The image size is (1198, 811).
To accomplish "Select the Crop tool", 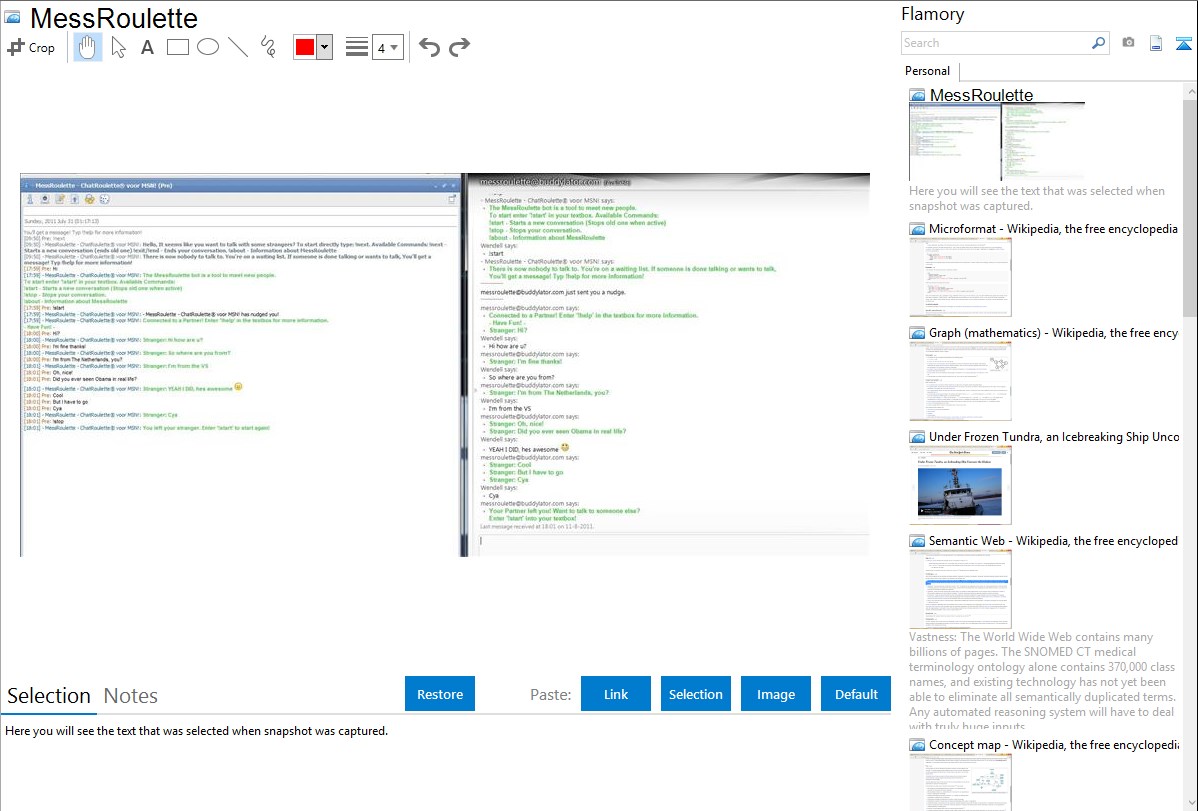I will click(x=31, y=47).
